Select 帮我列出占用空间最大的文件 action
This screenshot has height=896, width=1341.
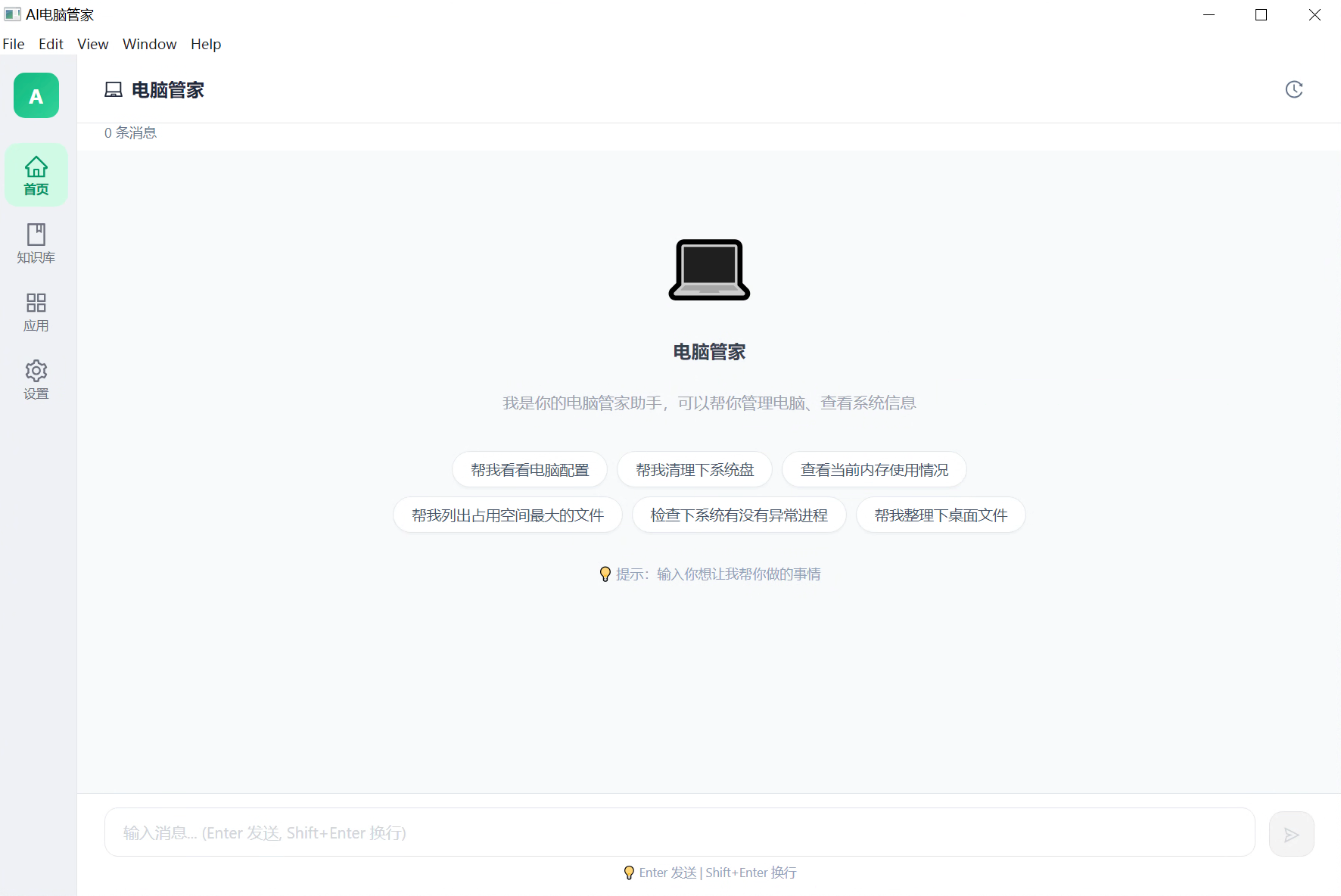507,515
